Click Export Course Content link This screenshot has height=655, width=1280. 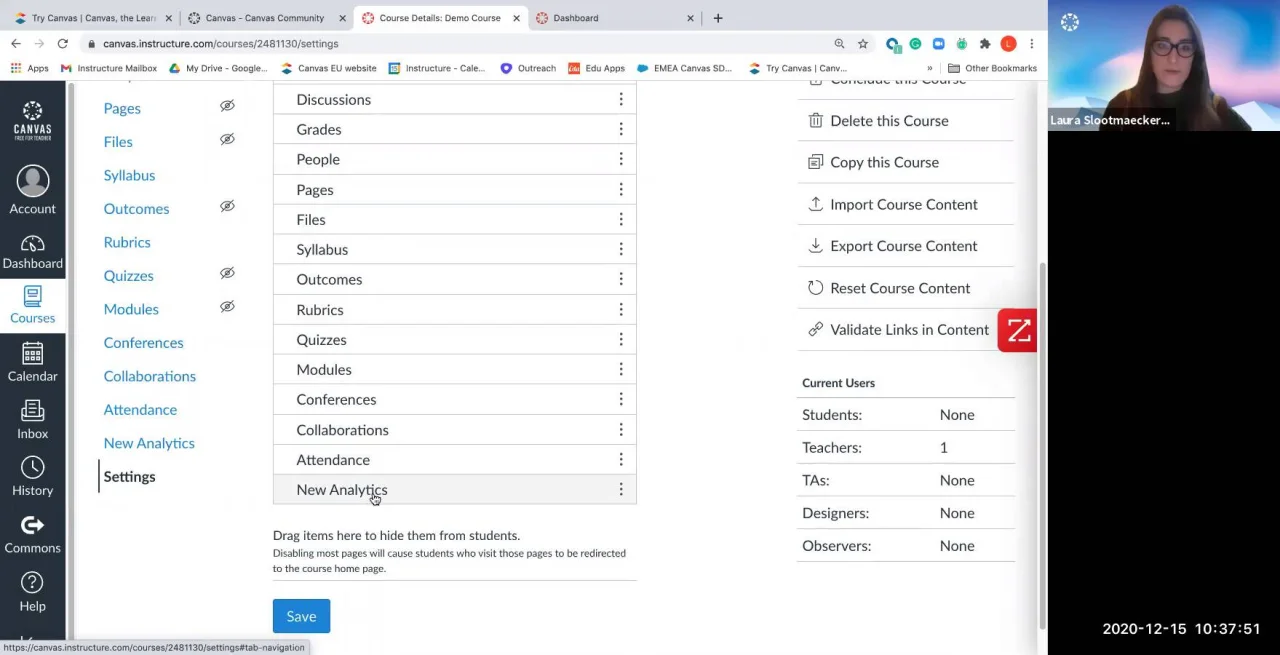pyautogui.click(x=903, y=246)
